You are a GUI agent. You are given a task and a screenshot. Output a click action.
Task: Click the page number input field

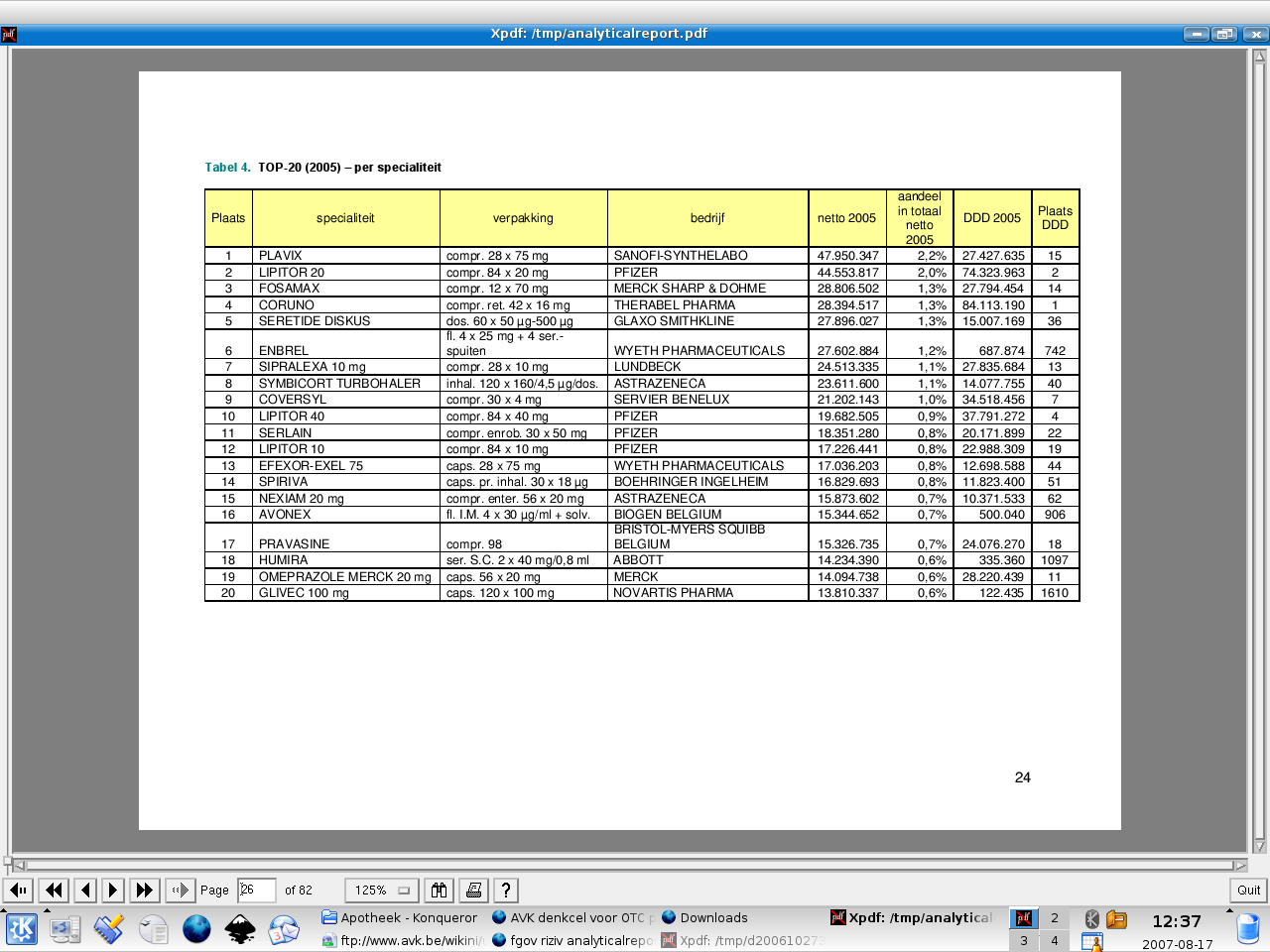256,890
